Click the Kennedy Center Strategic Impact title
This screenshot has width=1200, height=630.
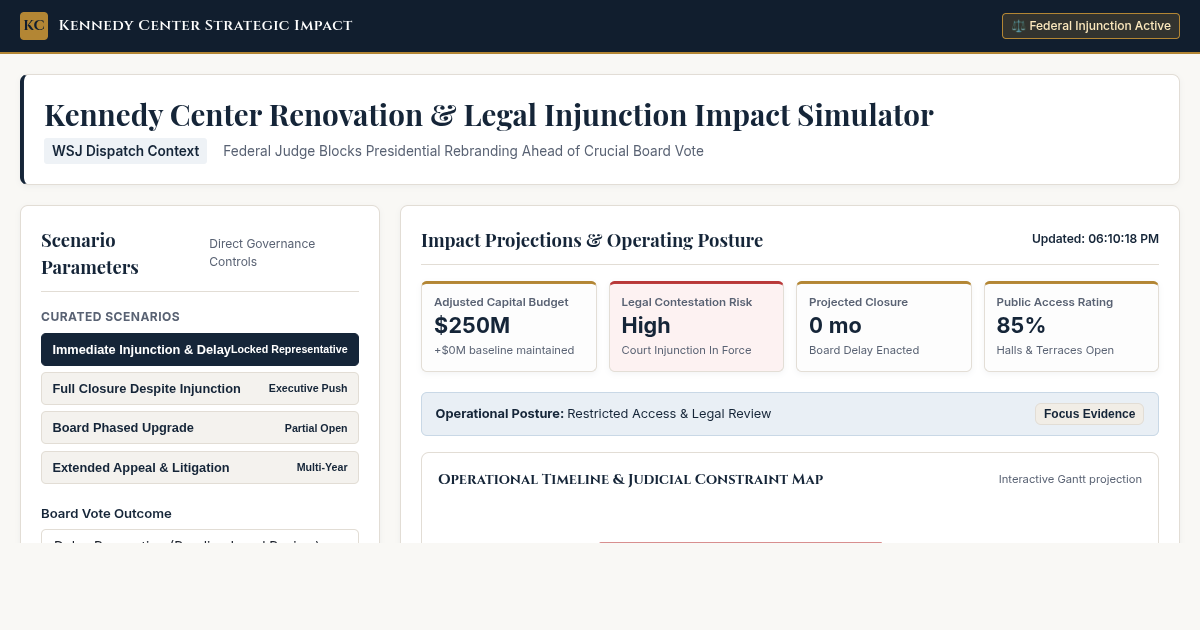(x=205, y=26)
